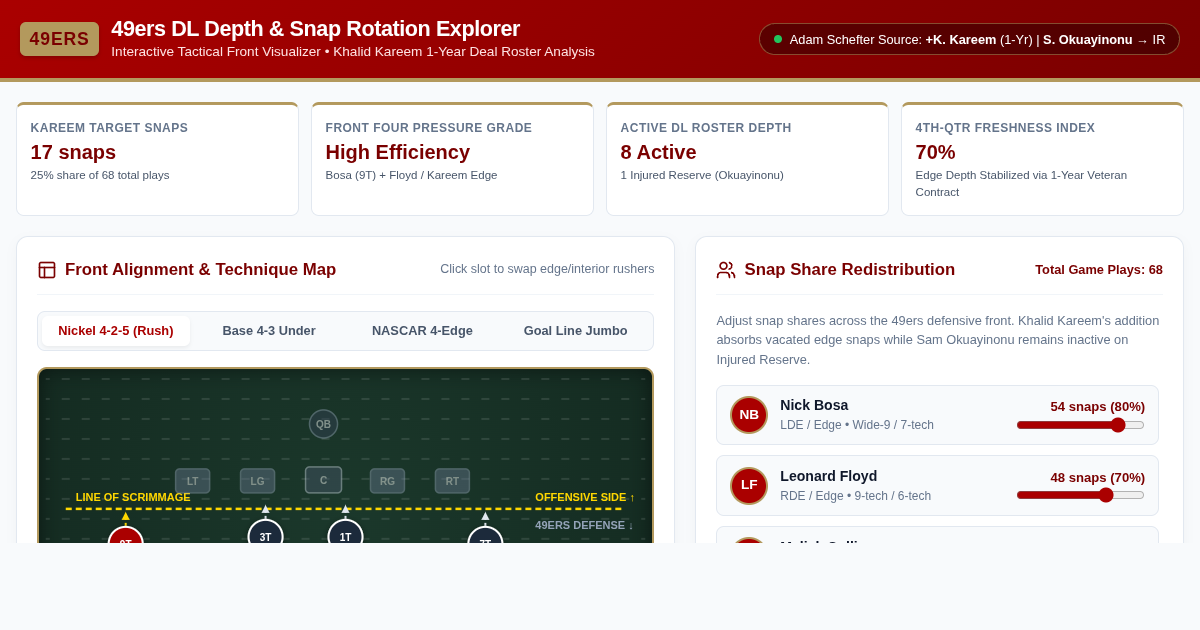This screenshot has width=1200, height=630.
Task: Select the LG offensive lineman slot
Action: click(258, 481)
